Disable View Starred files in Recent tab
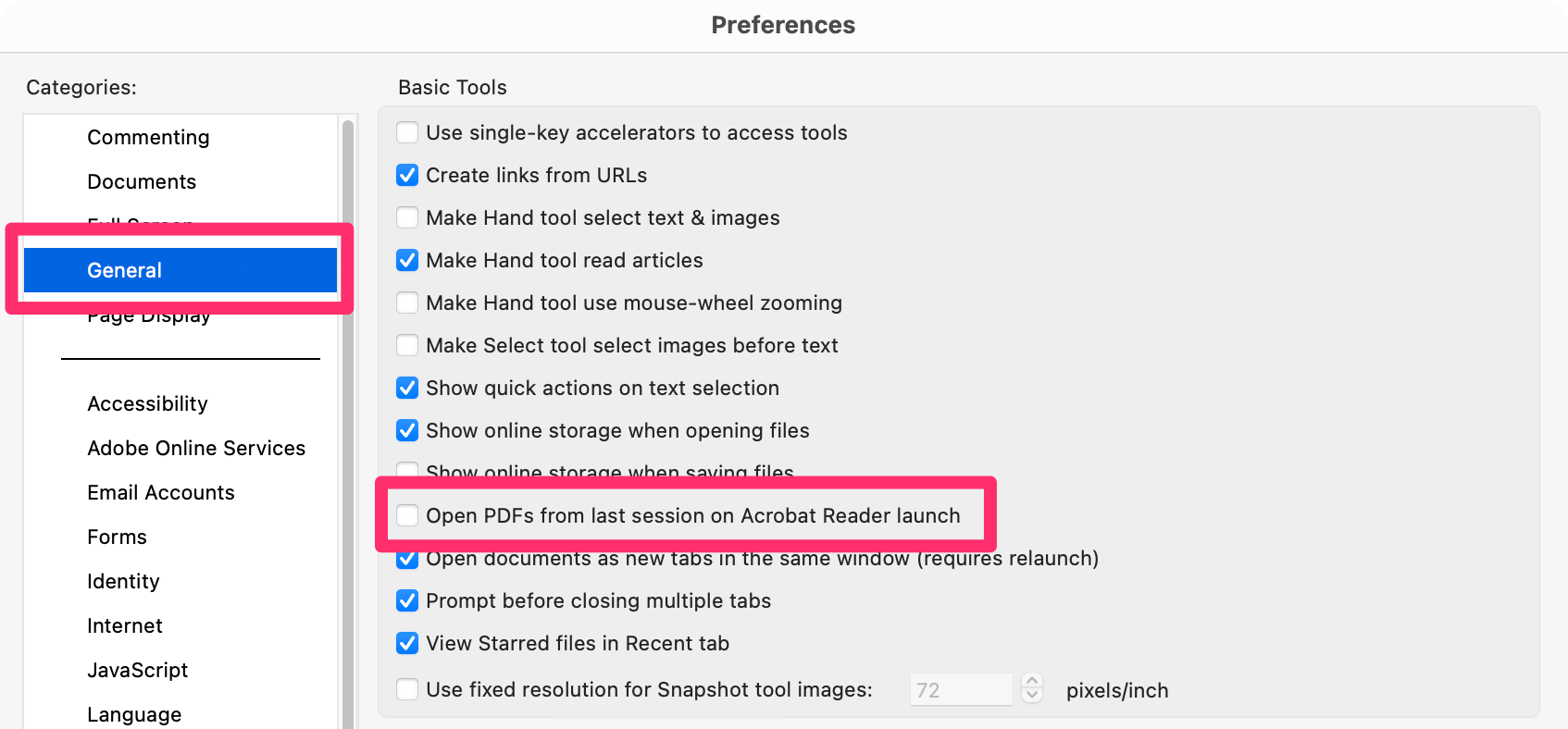Viewport: 1568px width, 729px height. click(407, 643)
